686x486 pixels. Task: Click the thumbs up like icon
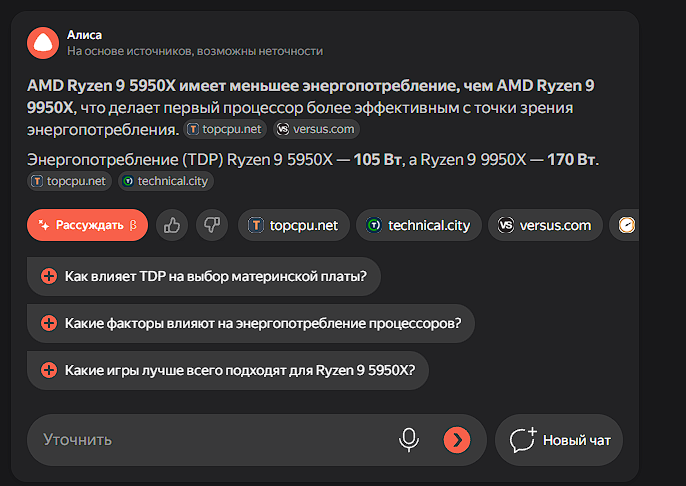172,225
